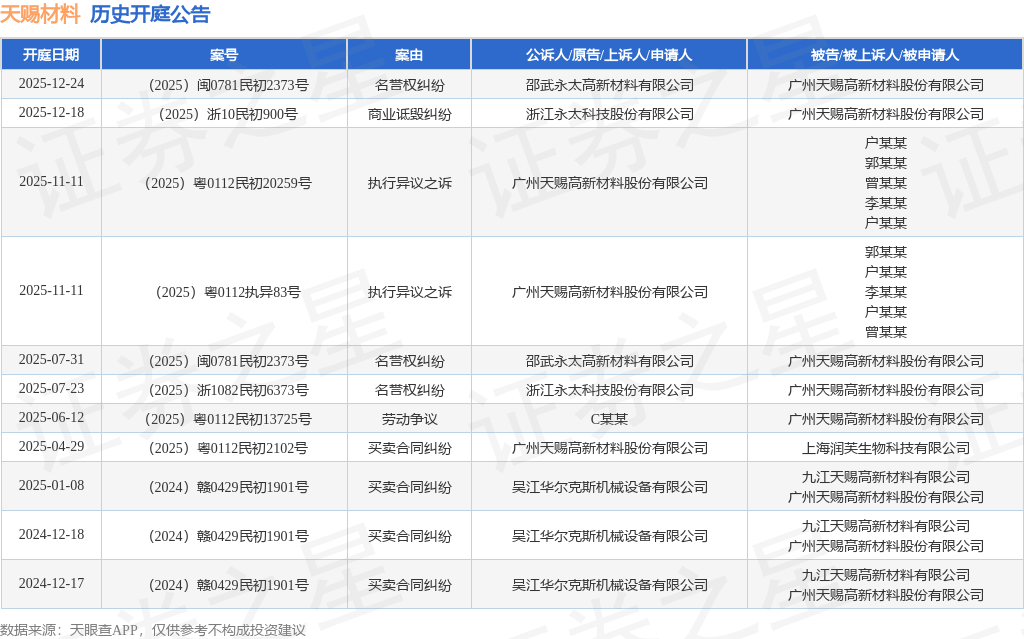Click 买卖合同纠纷 in the 2025-04-29 row
The height and width of the screenshot is (639, 1024).
pos(409,448)
